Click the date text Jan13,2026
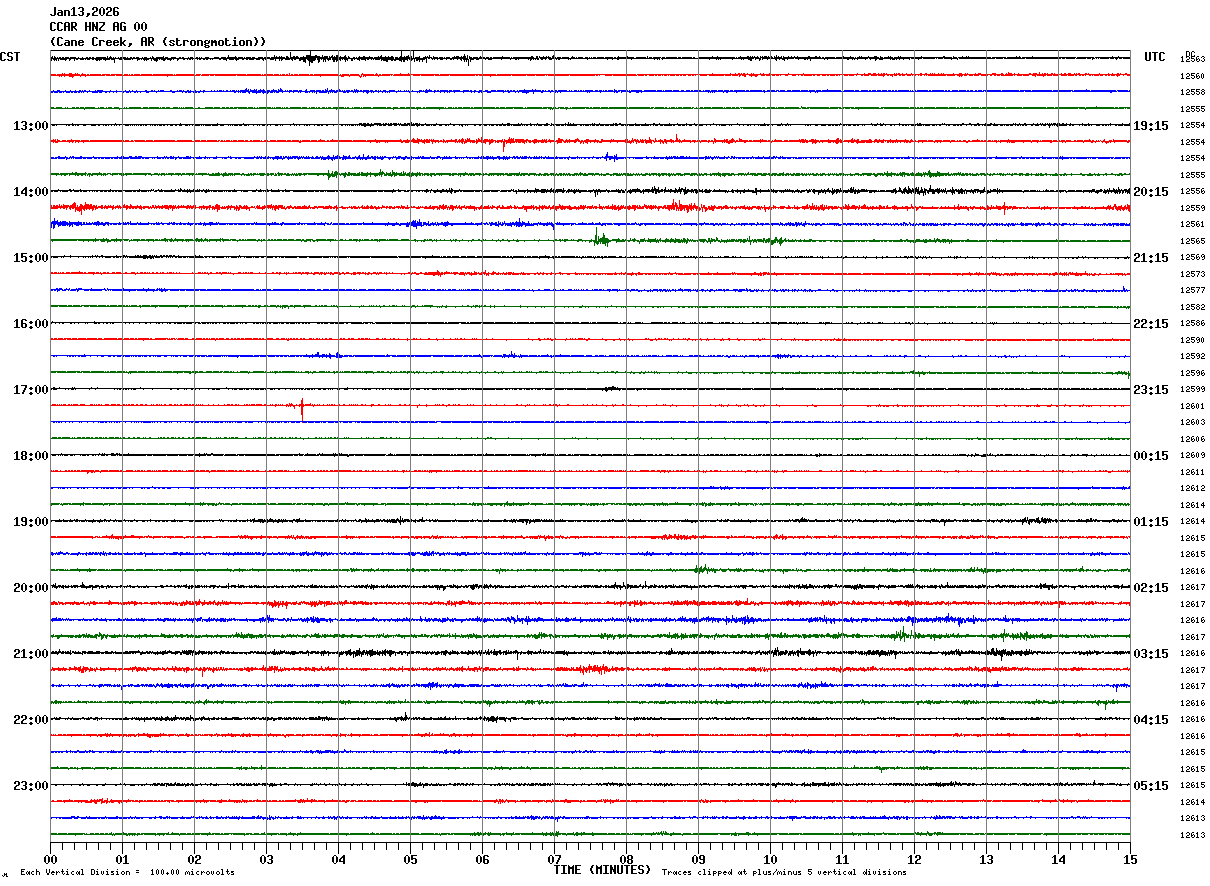Viewport: 1210px width, 886px height. 84,12
